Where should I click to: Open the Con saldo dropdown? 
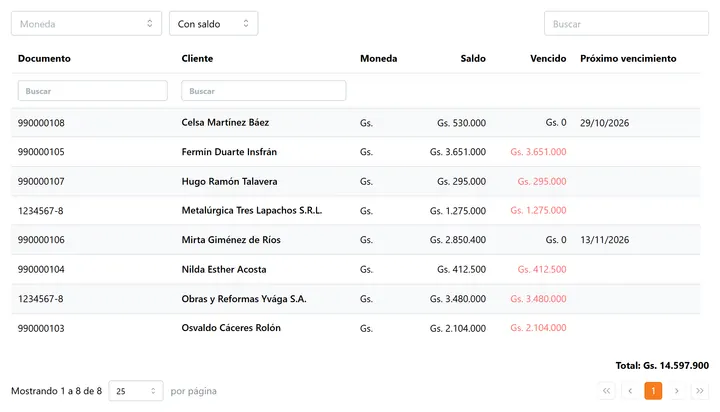click(x=214, y=23)
